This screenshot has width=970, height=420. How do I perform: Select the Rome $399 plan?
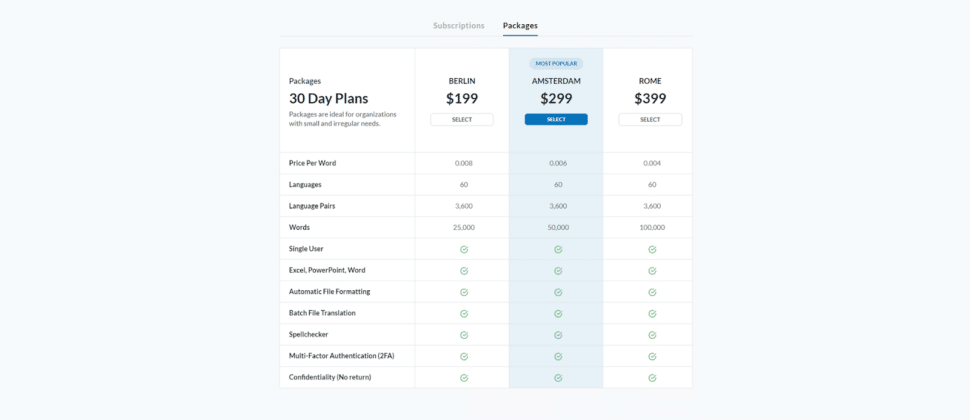click(x=650, y=119)
